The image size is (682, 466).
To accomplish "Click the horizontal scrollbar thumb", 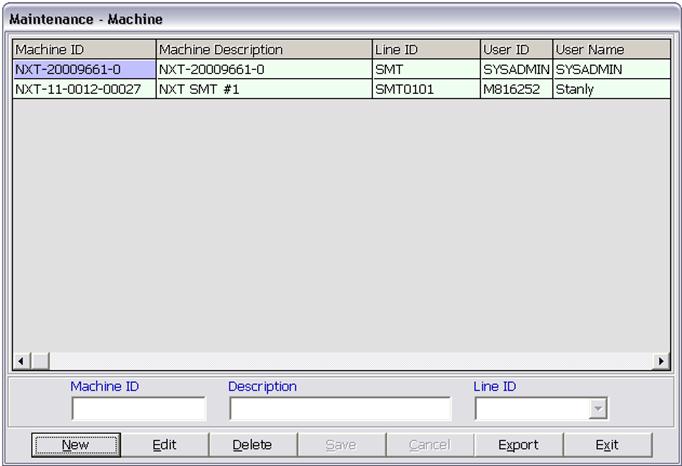I will click(40, 361).
